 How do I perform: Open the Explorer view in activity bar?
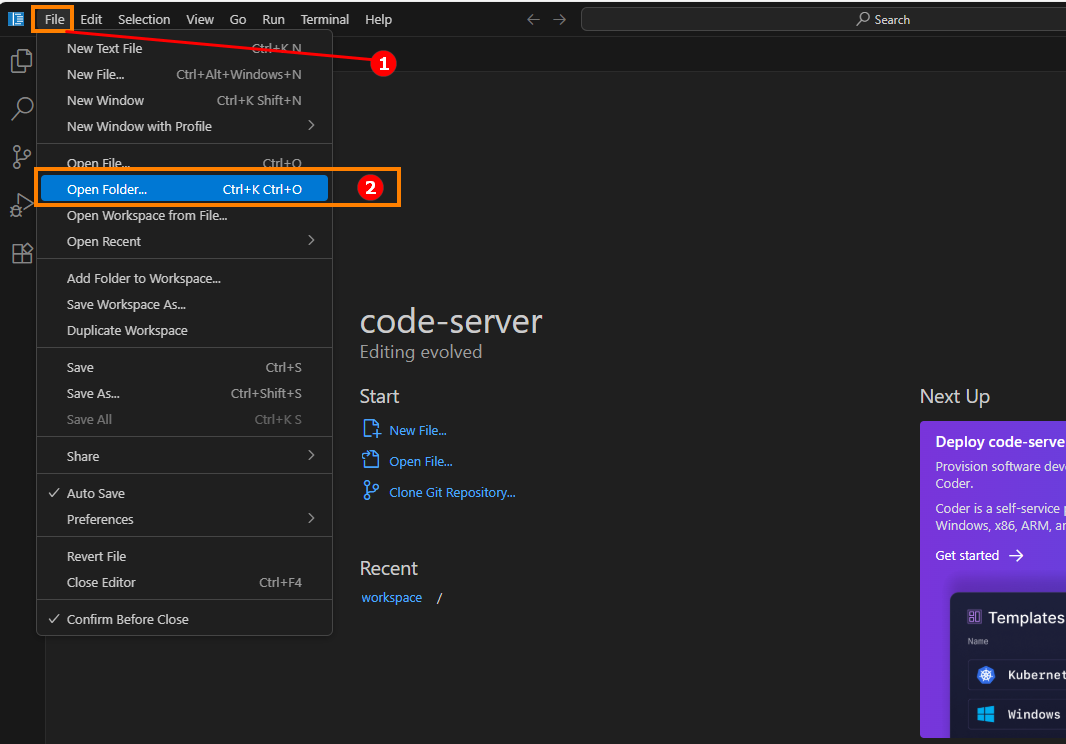(x=21, y=61)
